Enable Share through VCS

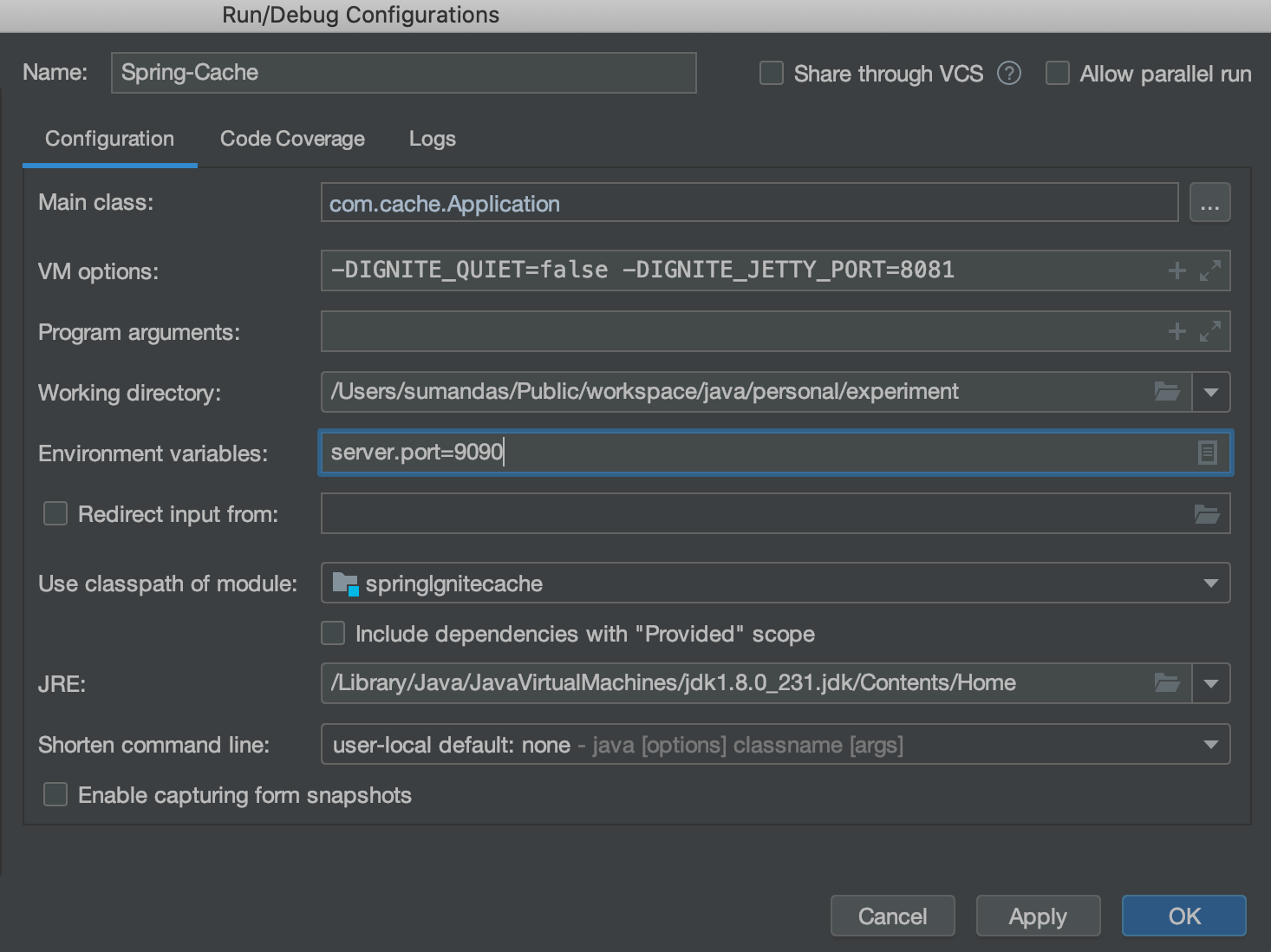point(771,74)
